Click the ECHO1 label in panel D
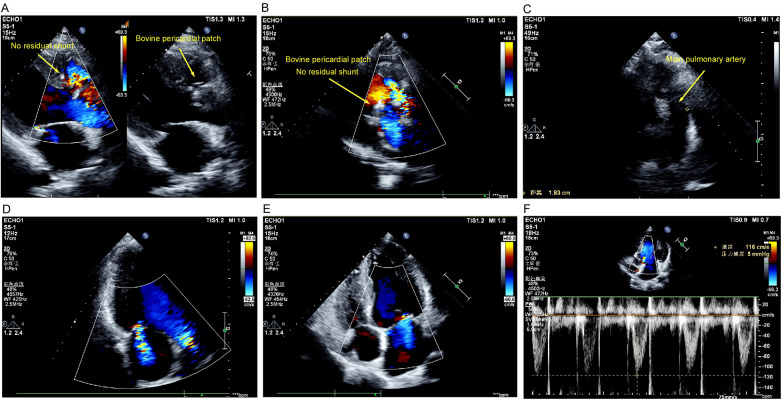This screenshot has width=782, height=400. click(12, 219)
